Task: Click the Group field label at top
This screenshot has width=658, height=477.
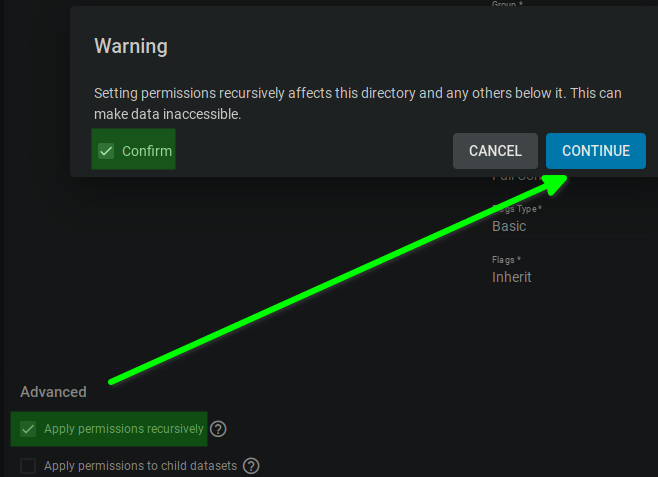Action: (x=507, y=5)
